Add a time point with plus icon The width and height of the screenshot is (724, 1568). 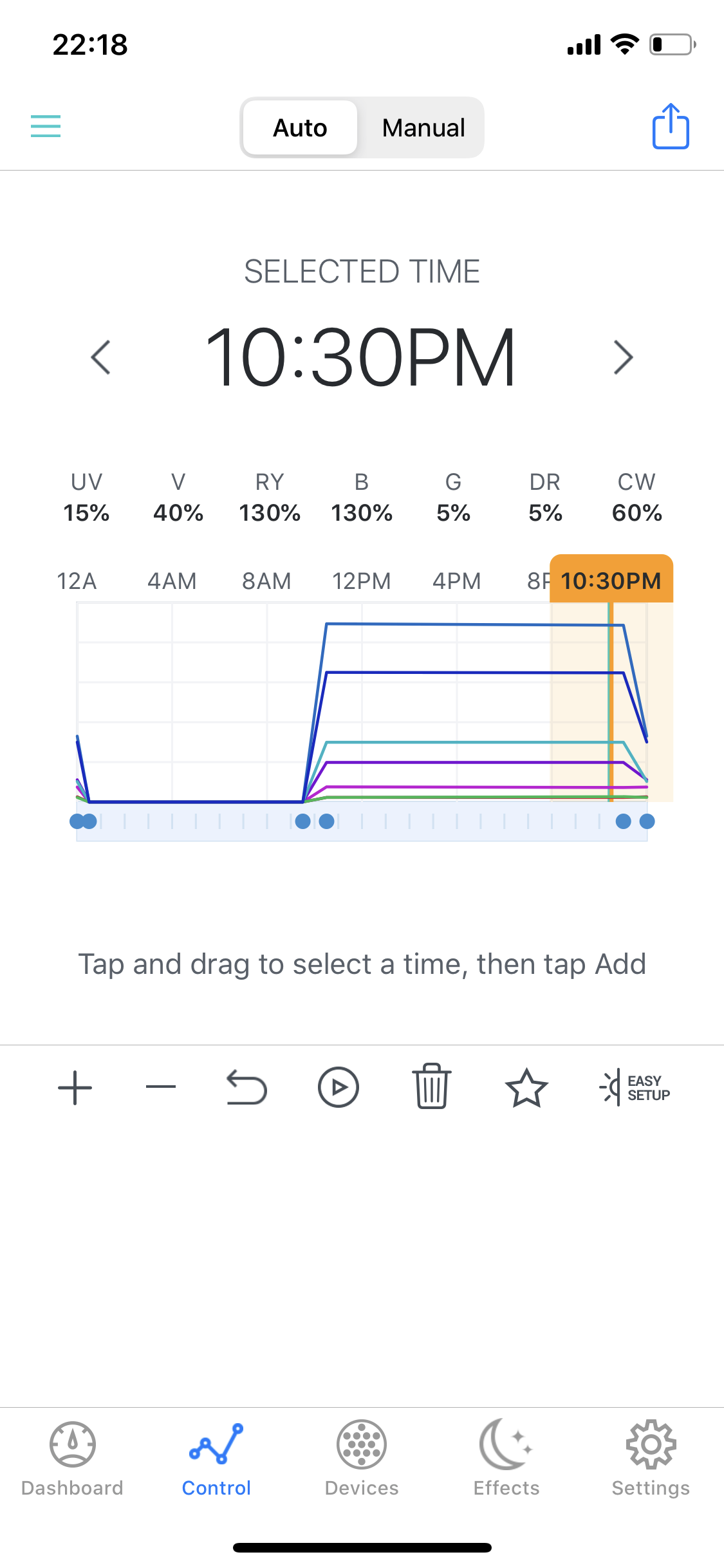[75, 1088]
